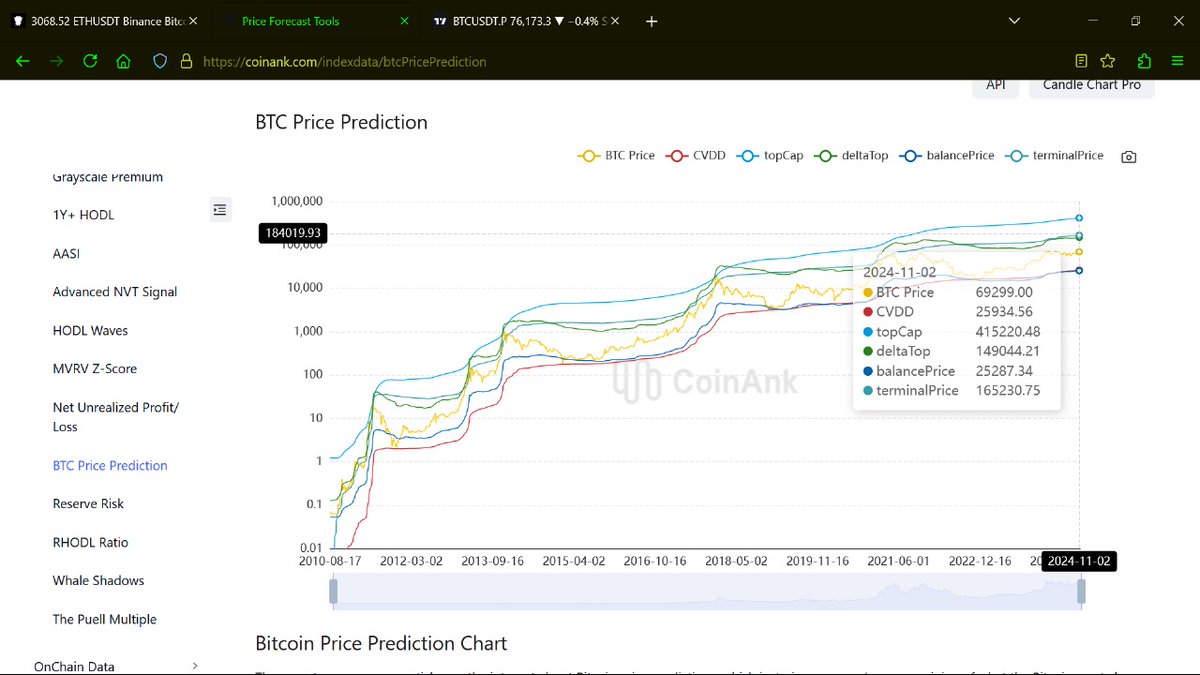This screenshot has width=1200, height=675.
Task: Click the shield tracking protection icon
Action: [159, 61]
